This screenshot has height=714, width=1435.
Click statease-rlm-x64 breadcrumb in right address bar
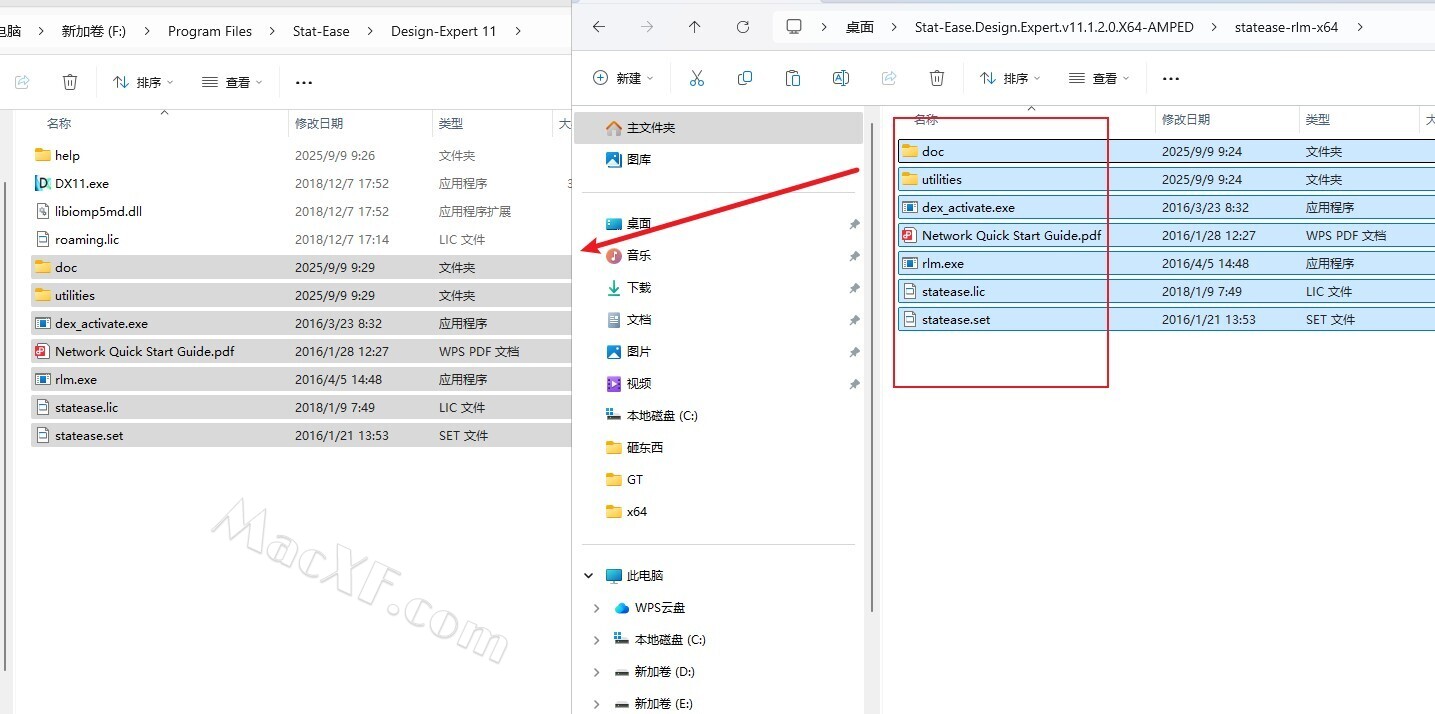(x=1286, y=27)
